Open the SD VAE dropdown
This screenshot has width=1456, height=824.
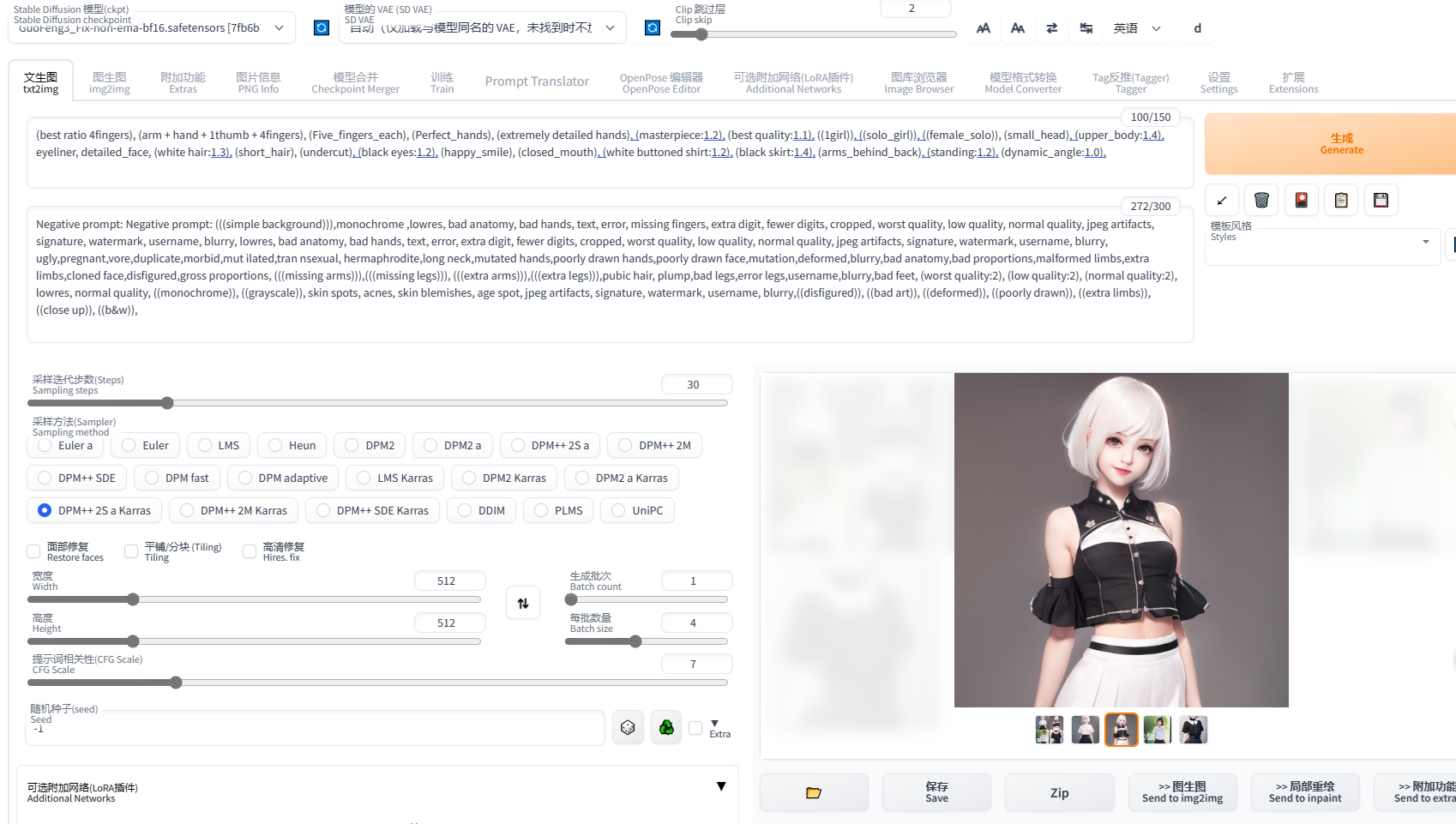click(483, 27)
